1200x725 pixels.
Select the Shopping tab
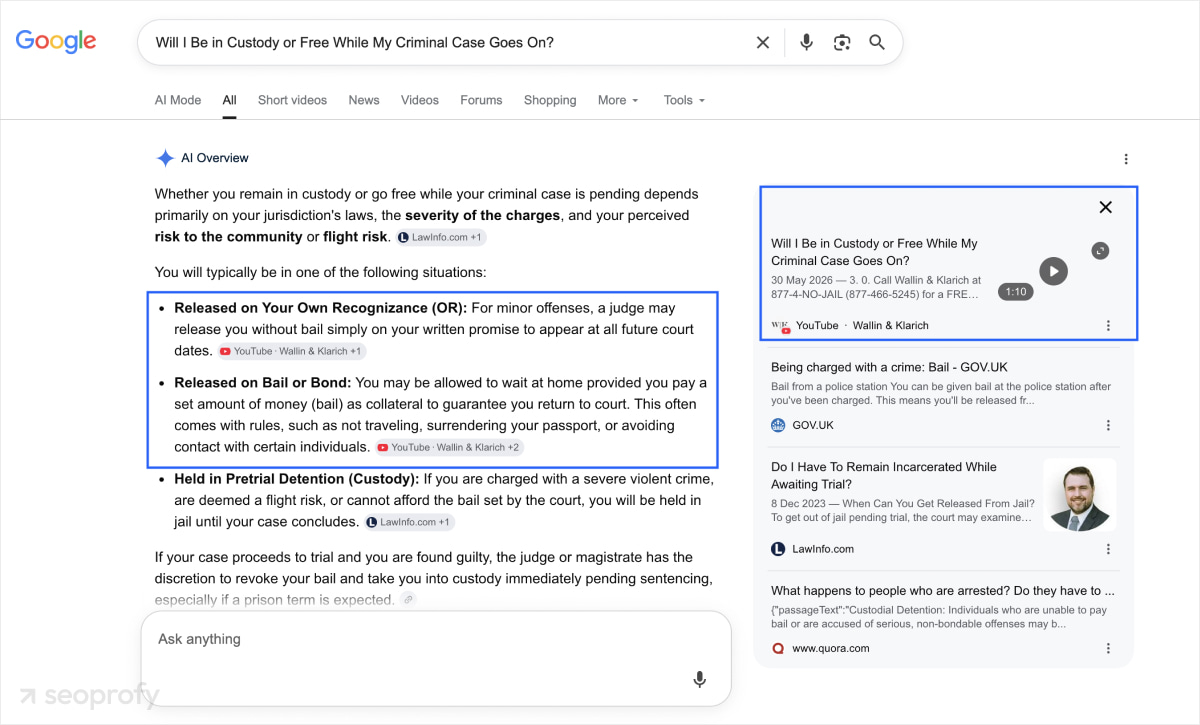click(550, 100)
